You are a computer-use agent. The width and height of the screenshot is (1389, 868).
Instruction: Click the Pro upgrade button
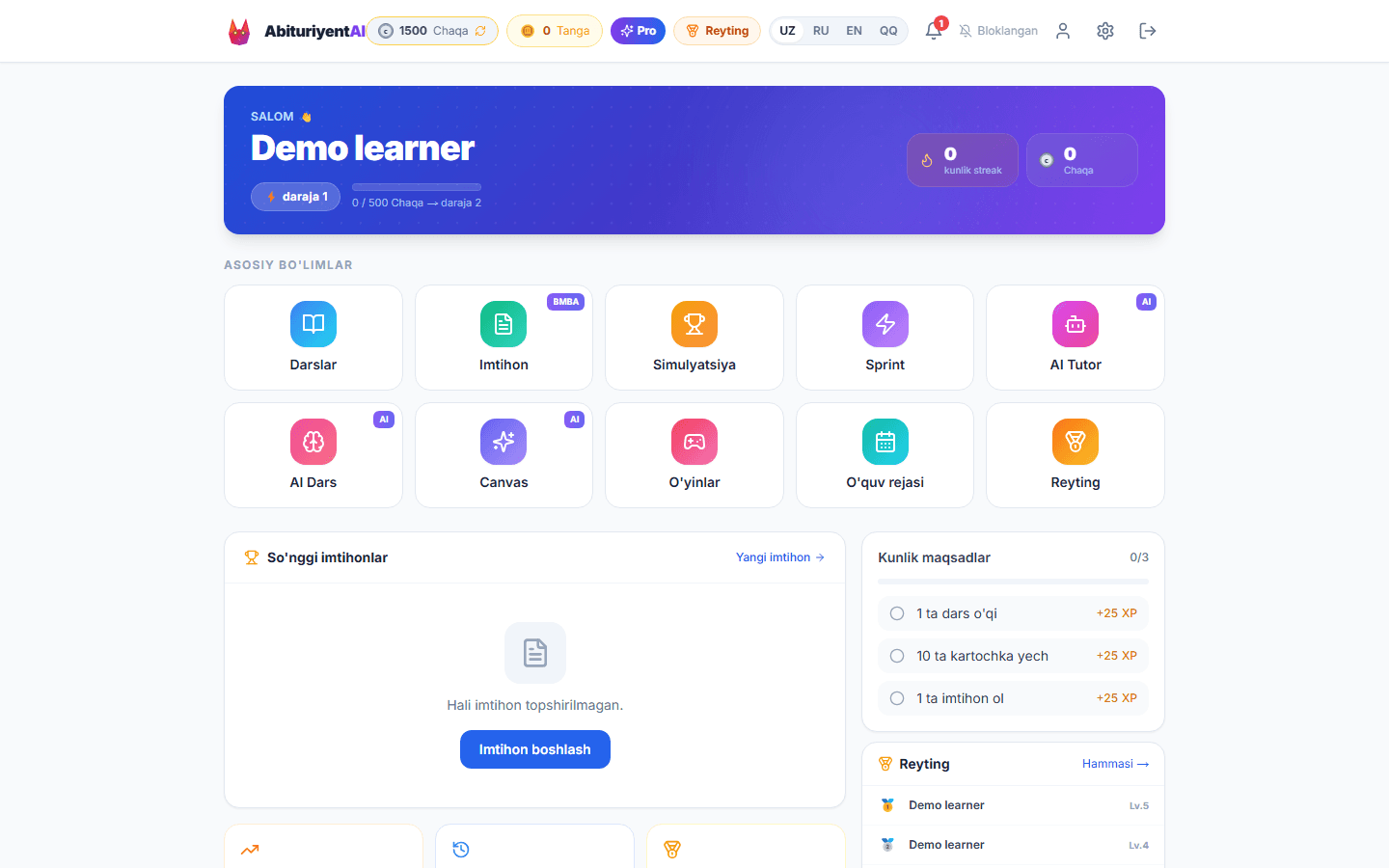(638, 31)
